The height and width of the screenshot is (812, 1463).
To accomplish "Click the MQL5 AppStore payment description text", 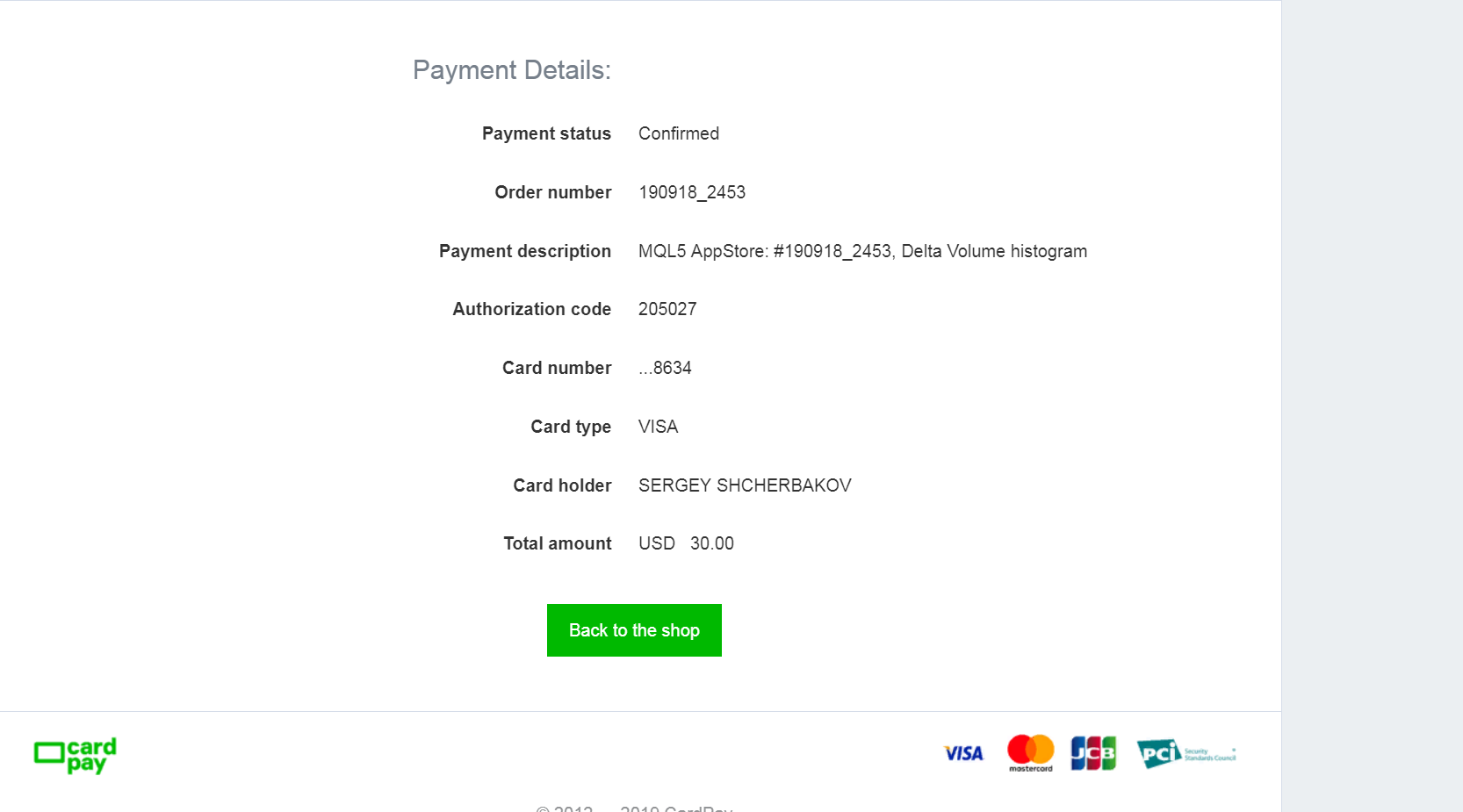I will coord(862,251).
